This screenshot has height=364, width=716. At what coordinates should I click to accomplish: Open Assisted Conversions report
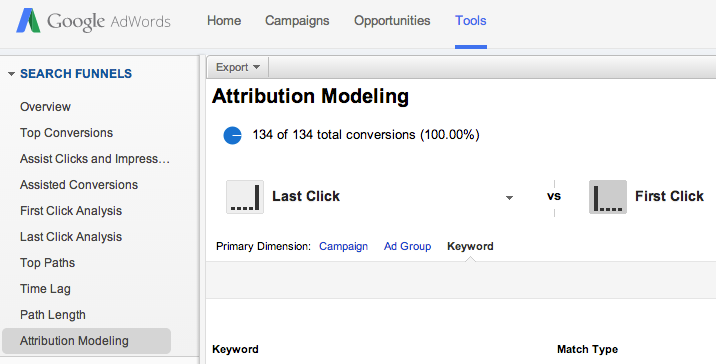click(79, 185)
